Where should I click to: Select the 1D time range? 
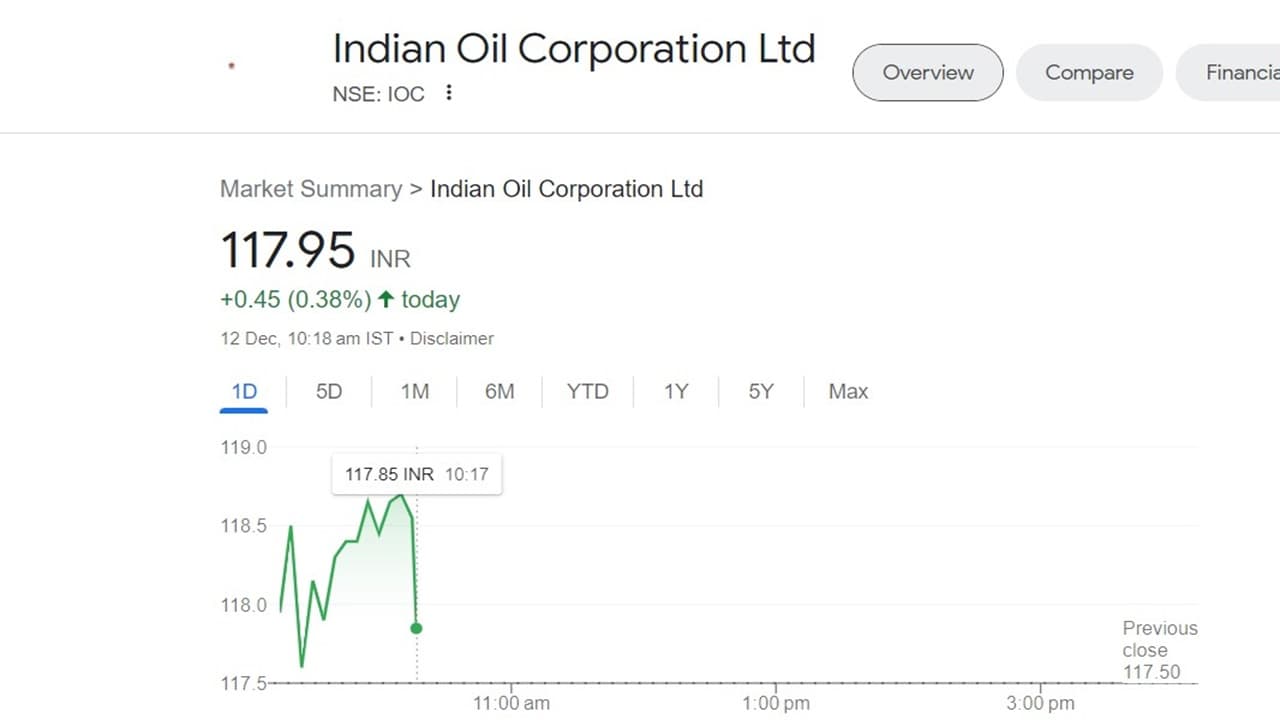click(x=244, y=391)
